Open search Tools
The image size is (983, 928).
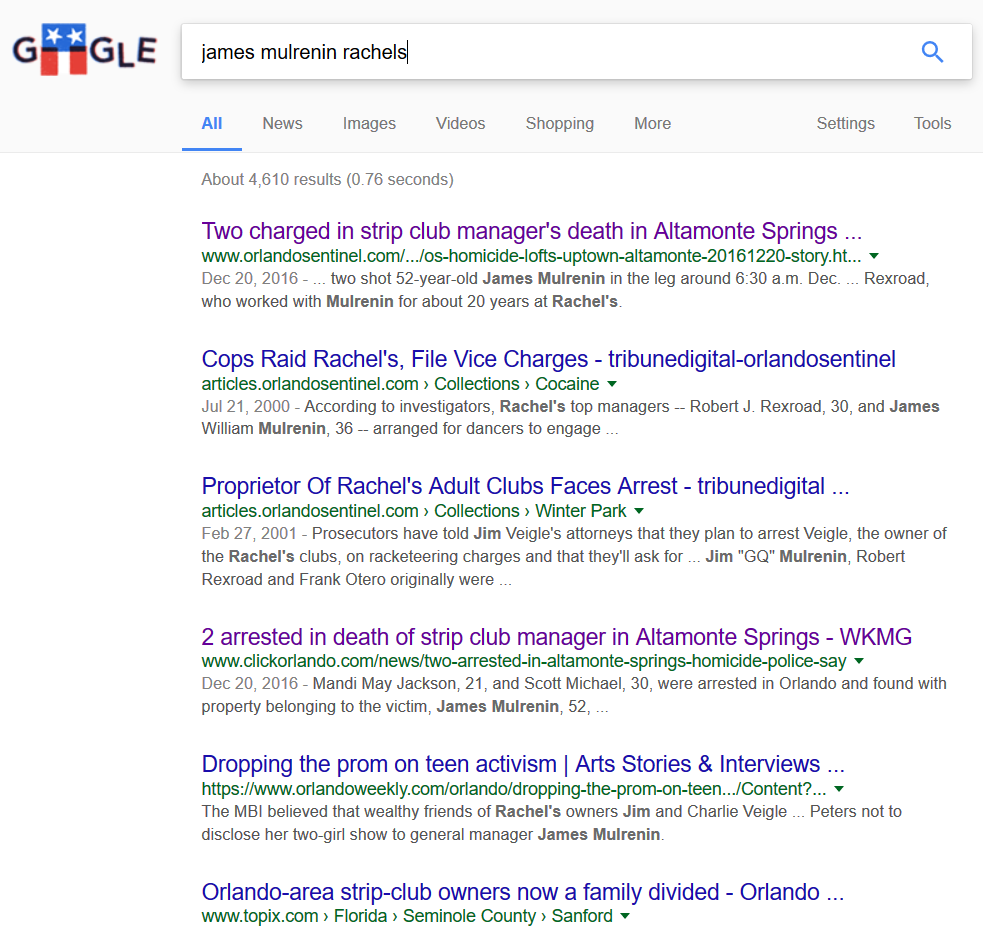click(x=932, y=124)
